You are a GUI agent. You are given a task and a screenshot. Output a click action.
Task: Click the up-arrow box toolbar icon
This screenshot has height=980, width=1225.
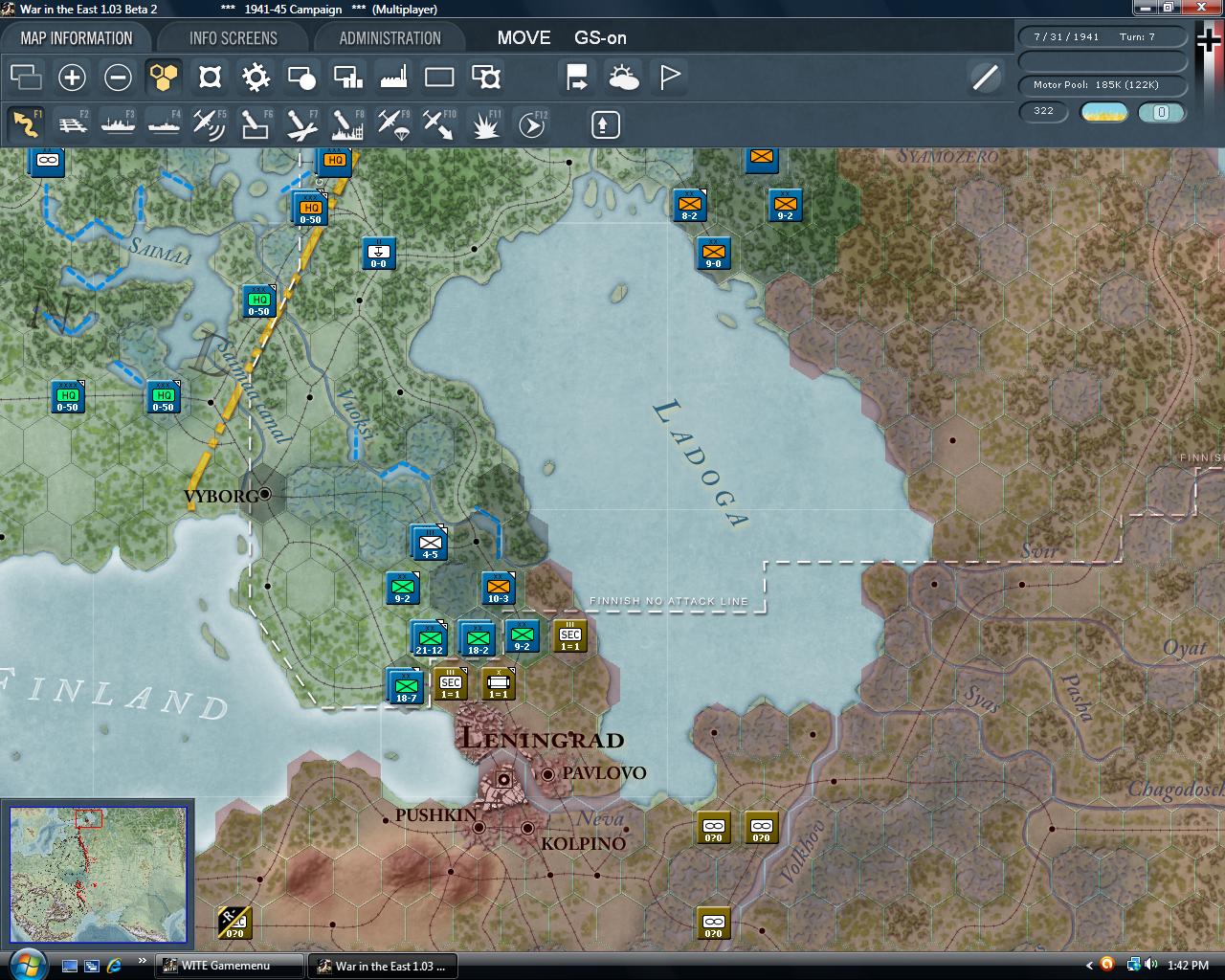pos(605,124)
